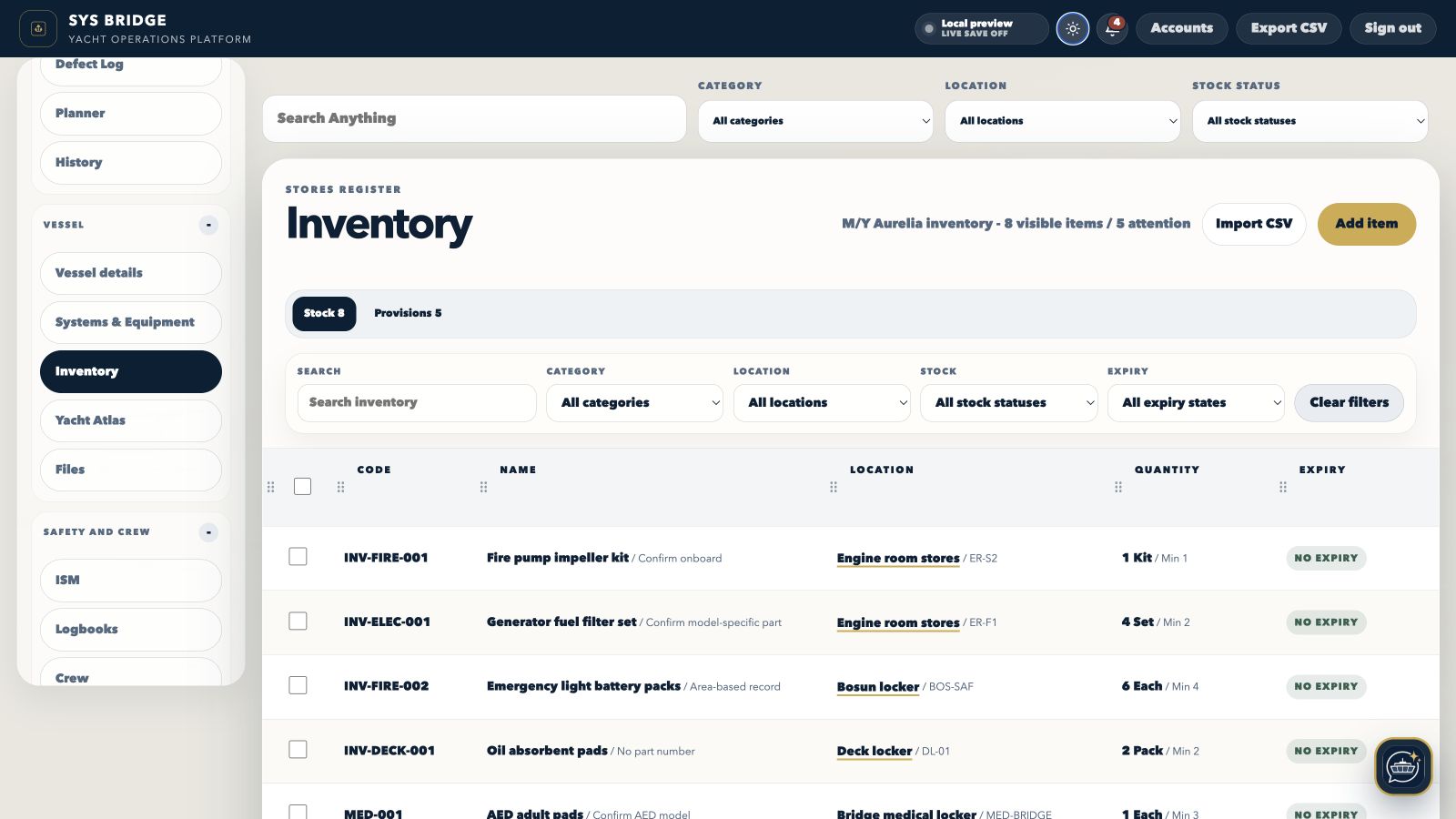Select the INV-FIRE-002 row checkbox
This screenshot has height=819, width=1456.
pos(298,685)
